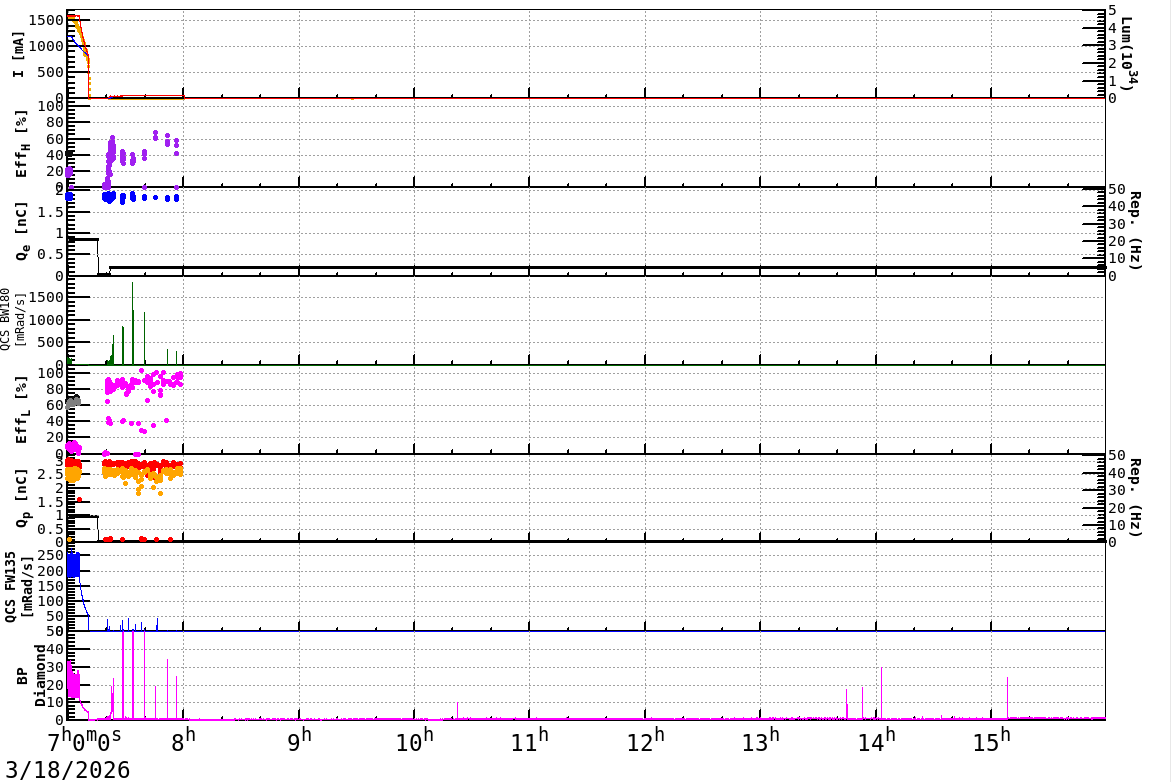Screen dimensions: 1172x782
Task: Click the QCS FW135 axis title
Action: (18, 587)
